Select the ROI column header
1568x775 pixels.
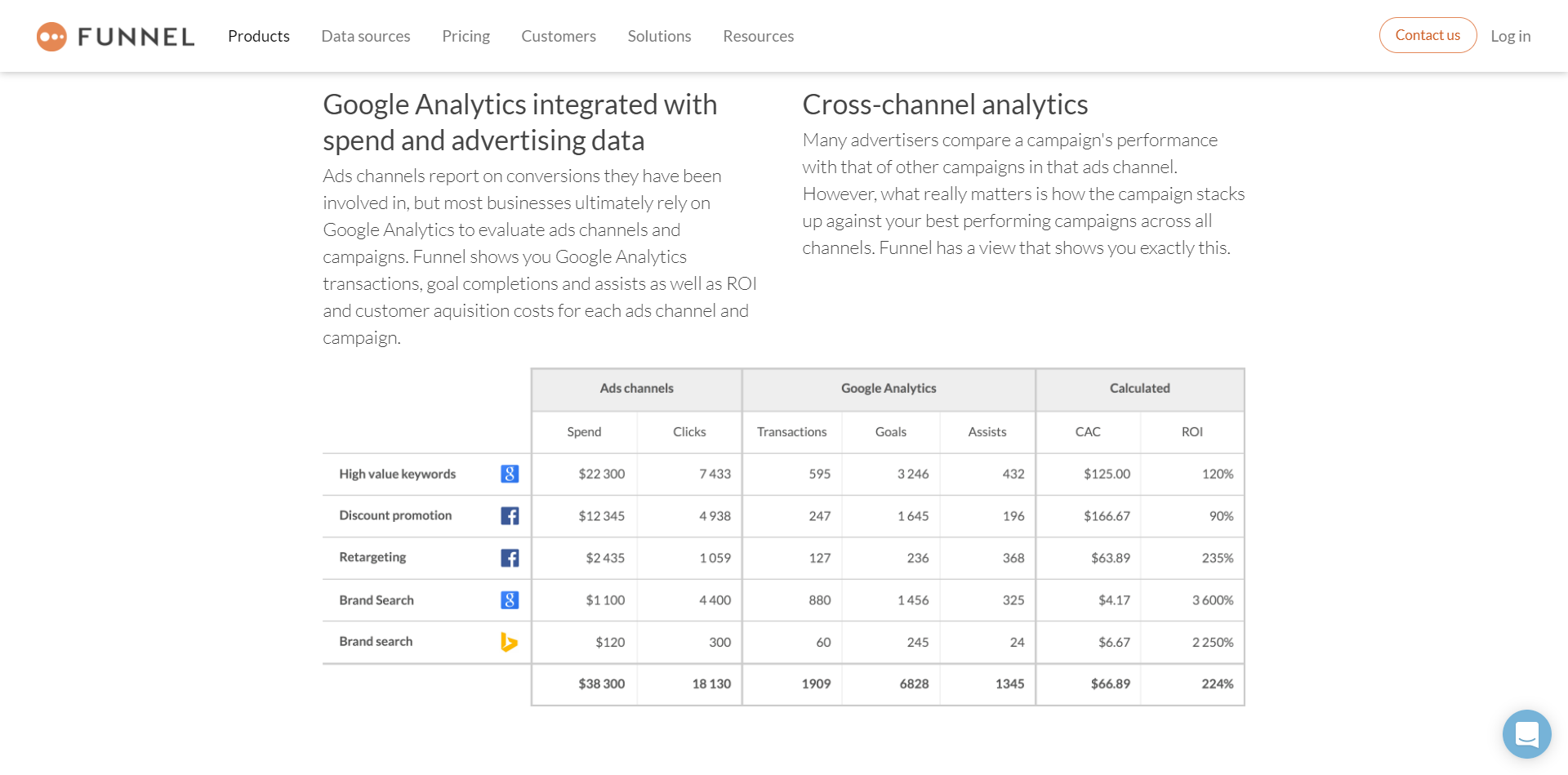(1192, 432)
